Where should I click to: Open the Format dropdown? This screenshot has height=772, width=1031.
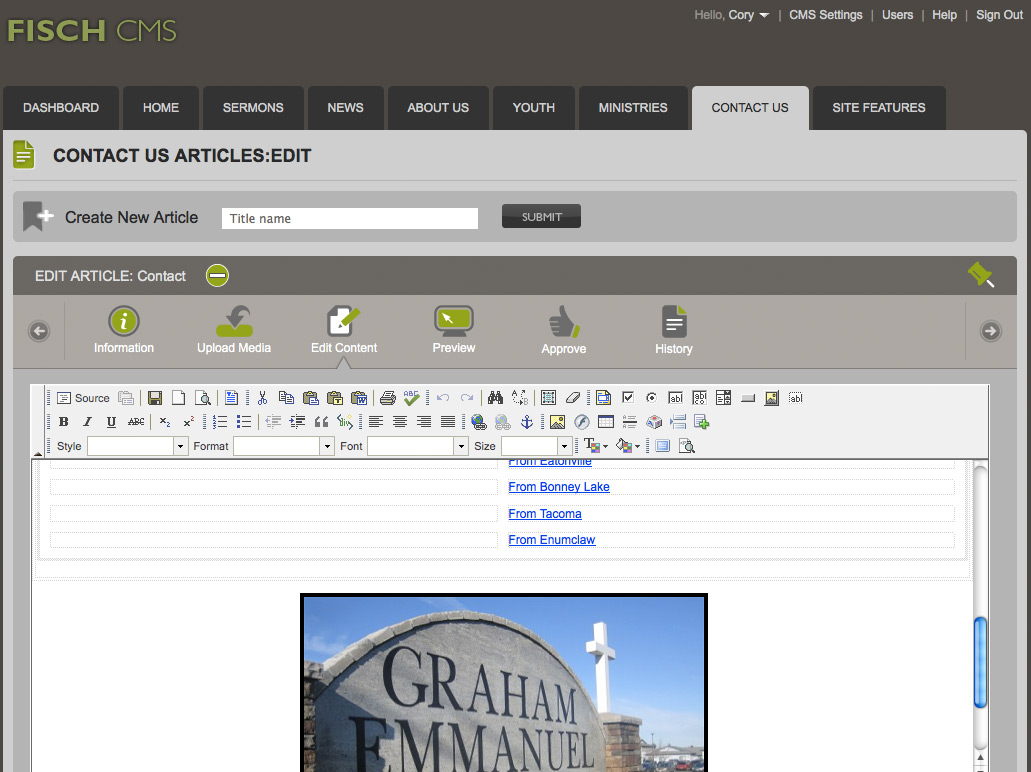(284, 446)
